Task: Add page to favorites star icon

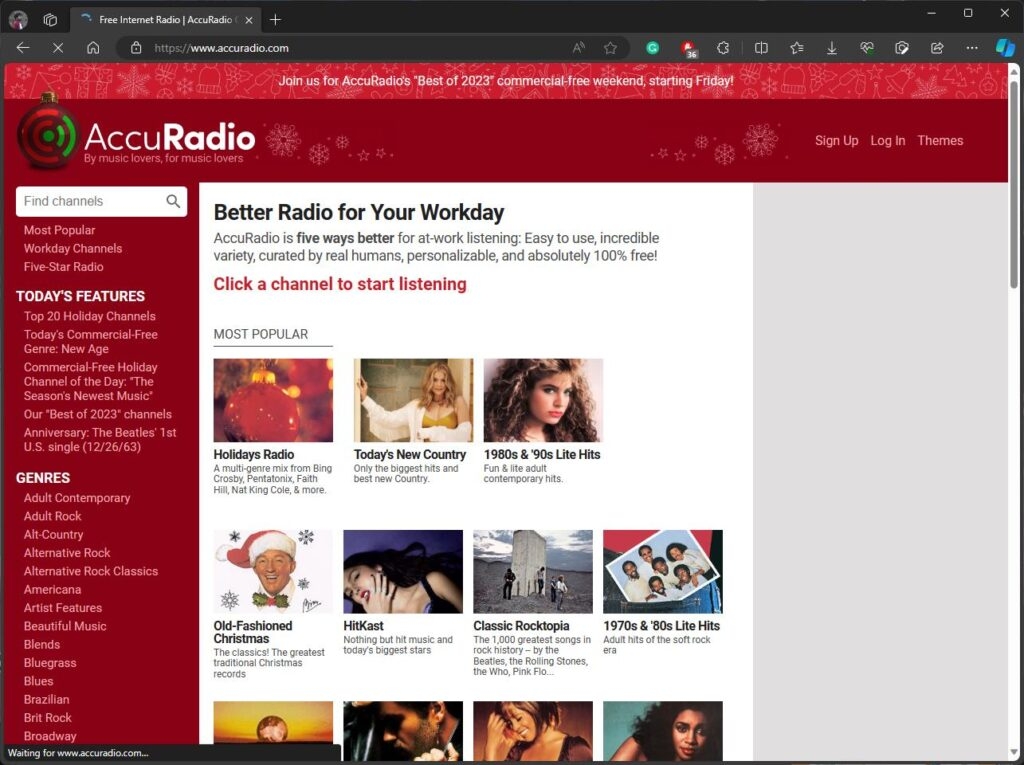Action: click(610, 48)
